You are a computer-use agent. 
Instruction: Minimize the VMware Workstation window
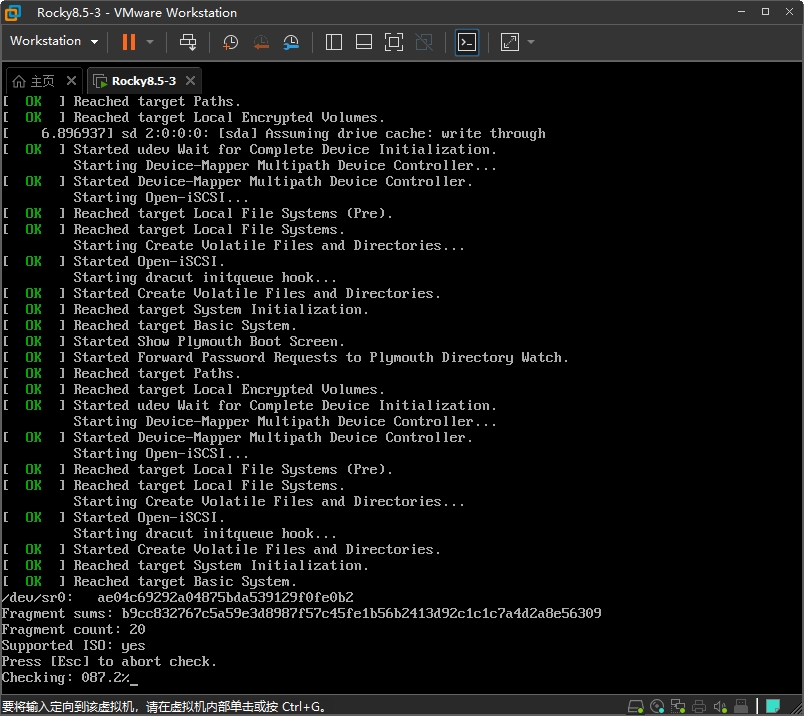[x=741, y=12]
